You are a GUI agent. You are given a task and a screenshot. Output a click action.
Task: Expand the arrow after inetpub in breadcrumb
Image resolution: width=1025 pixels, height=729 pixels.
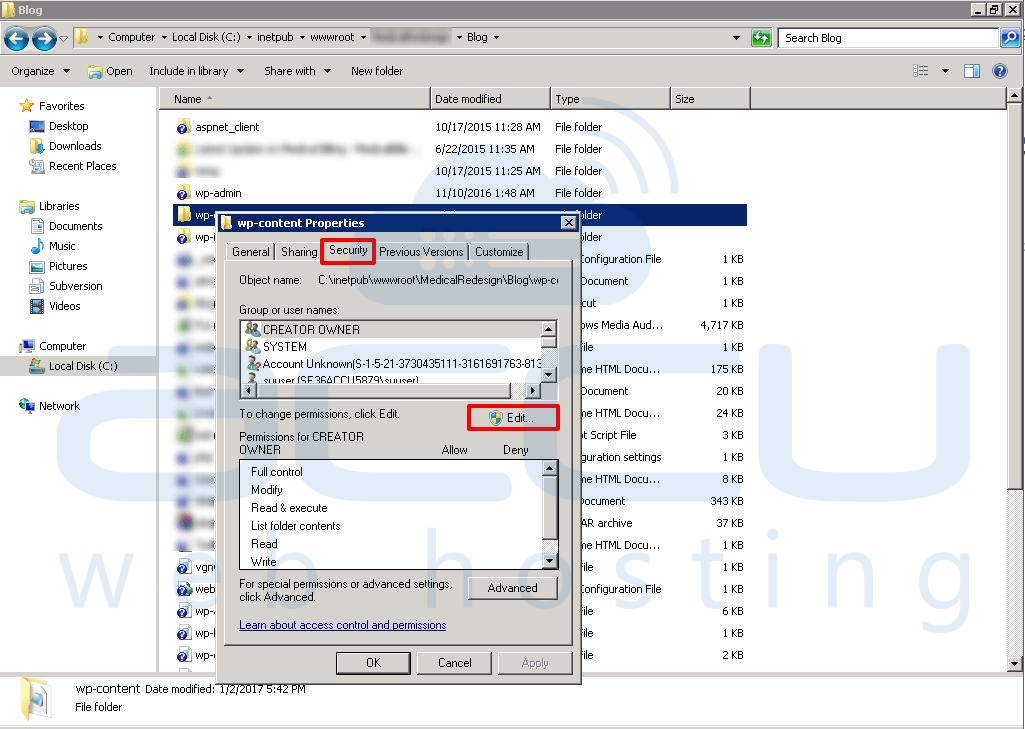click(x=302, y=37)
